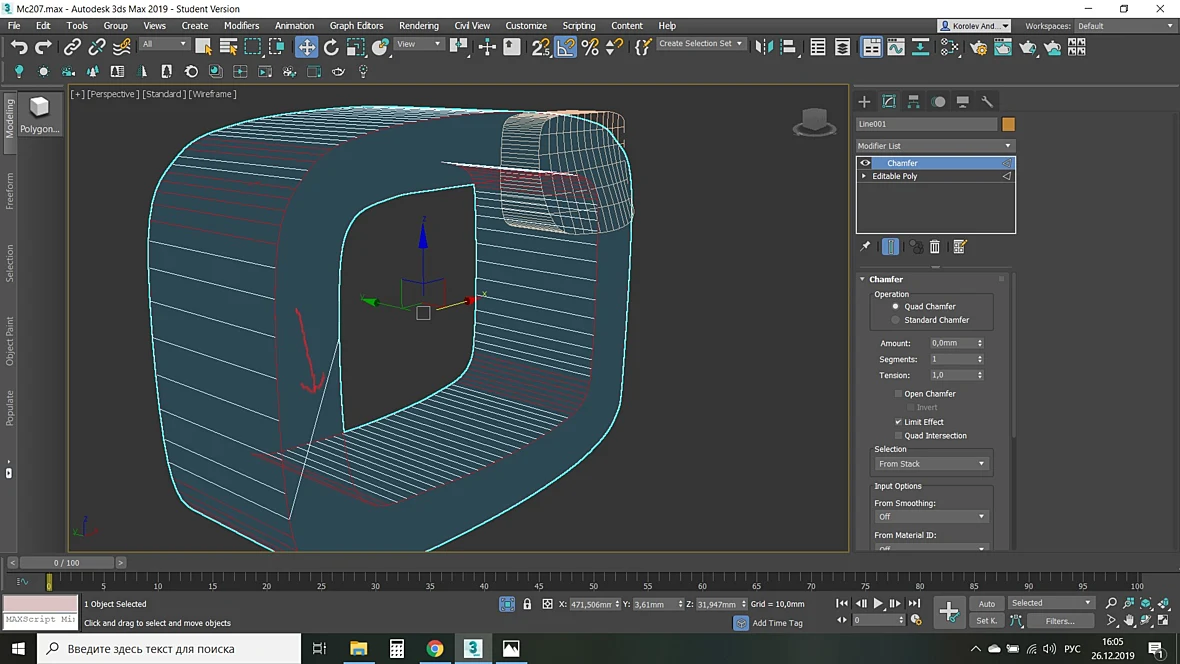Viewport: 1180px width, 664px height.
Task: Open the Hierarchy panel icon
Action: pyautogui.click(x=914, y=102)
